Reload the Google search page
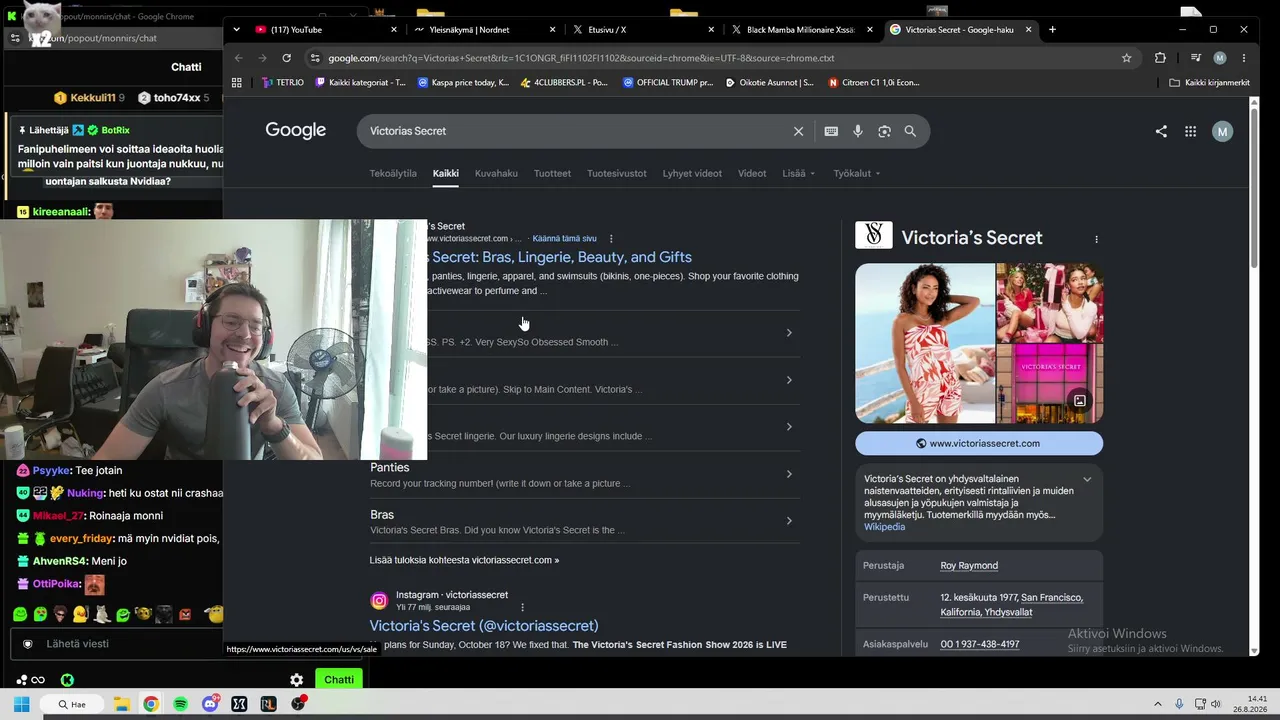The image size is (1280, 720). coord(287,58)
